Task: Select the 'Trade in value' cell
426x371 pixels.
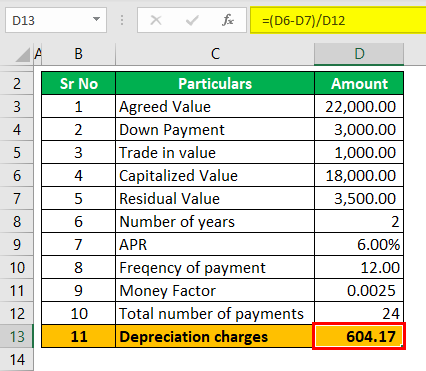Action: pos(215,153)
